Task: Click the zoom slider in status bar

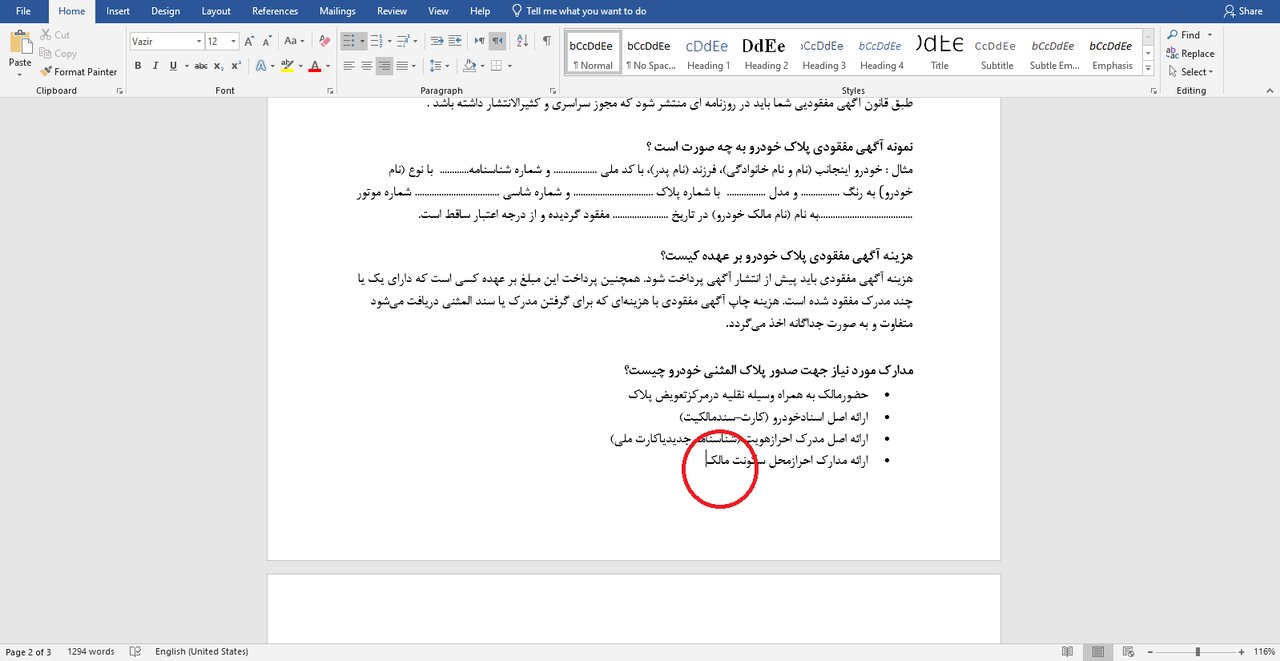Action: pyautogui.click(x=1197, y=652)
